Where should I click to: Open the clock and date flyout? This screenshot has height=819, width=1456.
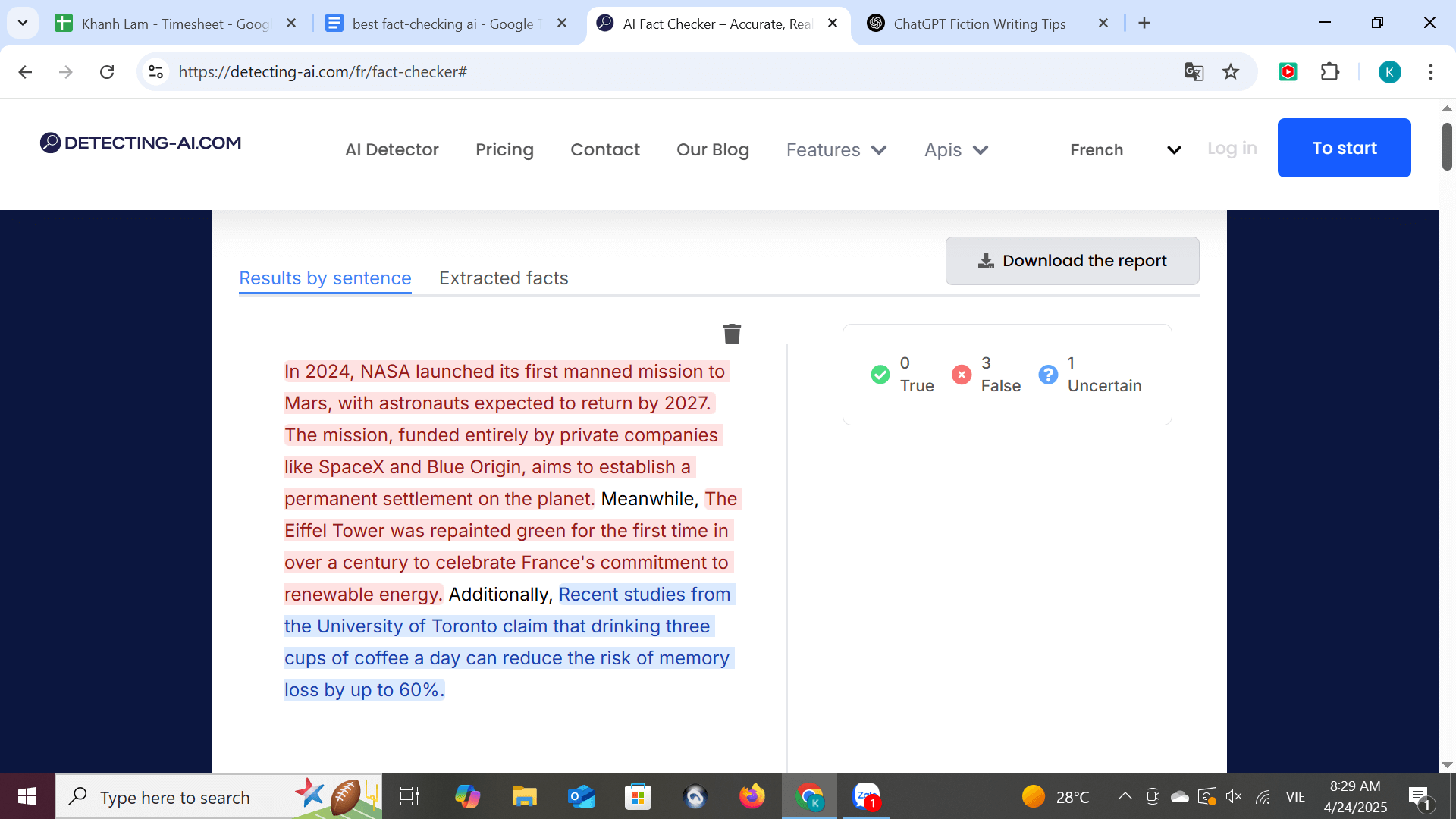(1355, 797)
